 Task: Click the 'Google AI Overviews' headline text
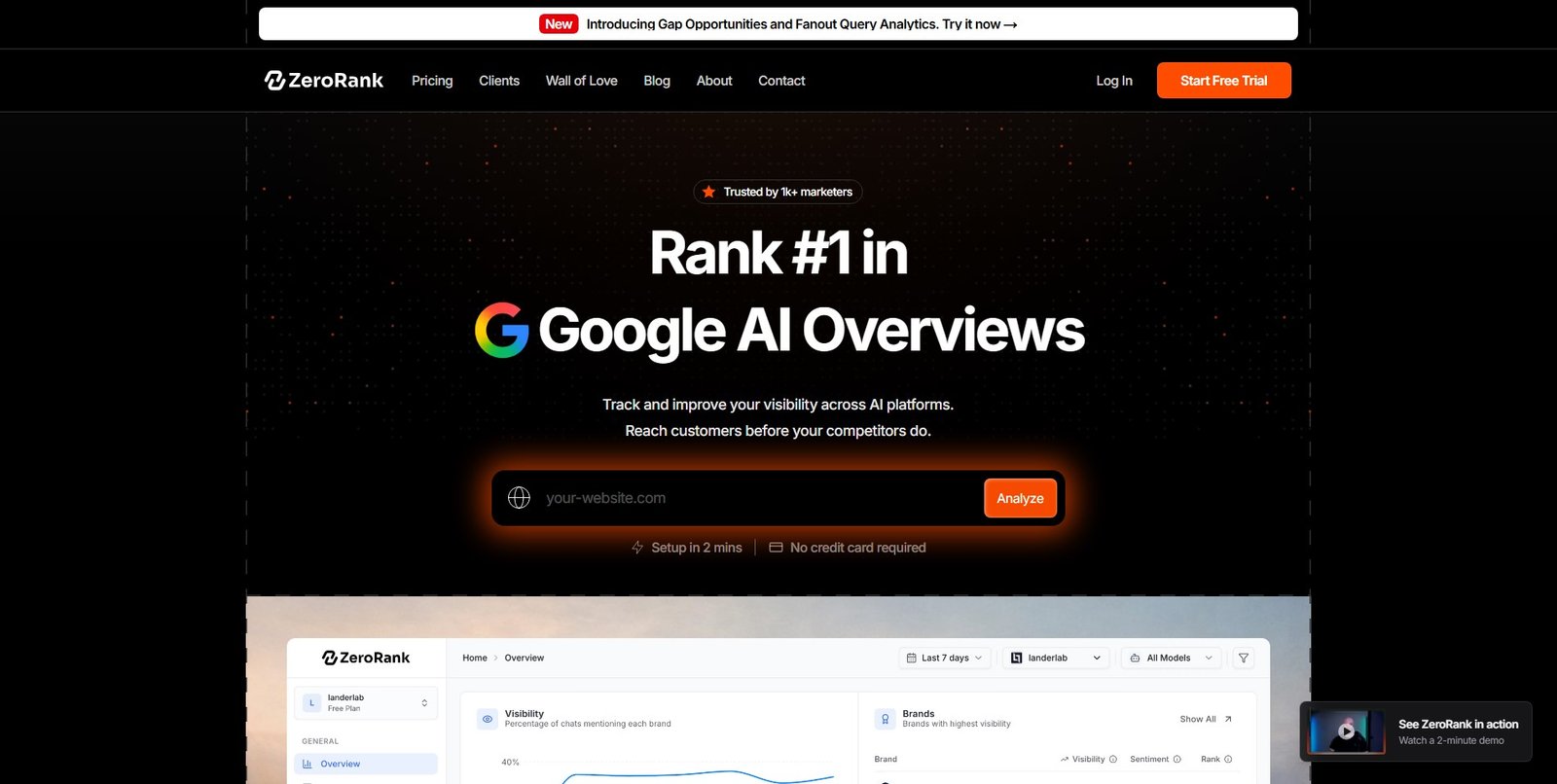pyautogui.click(x=811, y=330)
